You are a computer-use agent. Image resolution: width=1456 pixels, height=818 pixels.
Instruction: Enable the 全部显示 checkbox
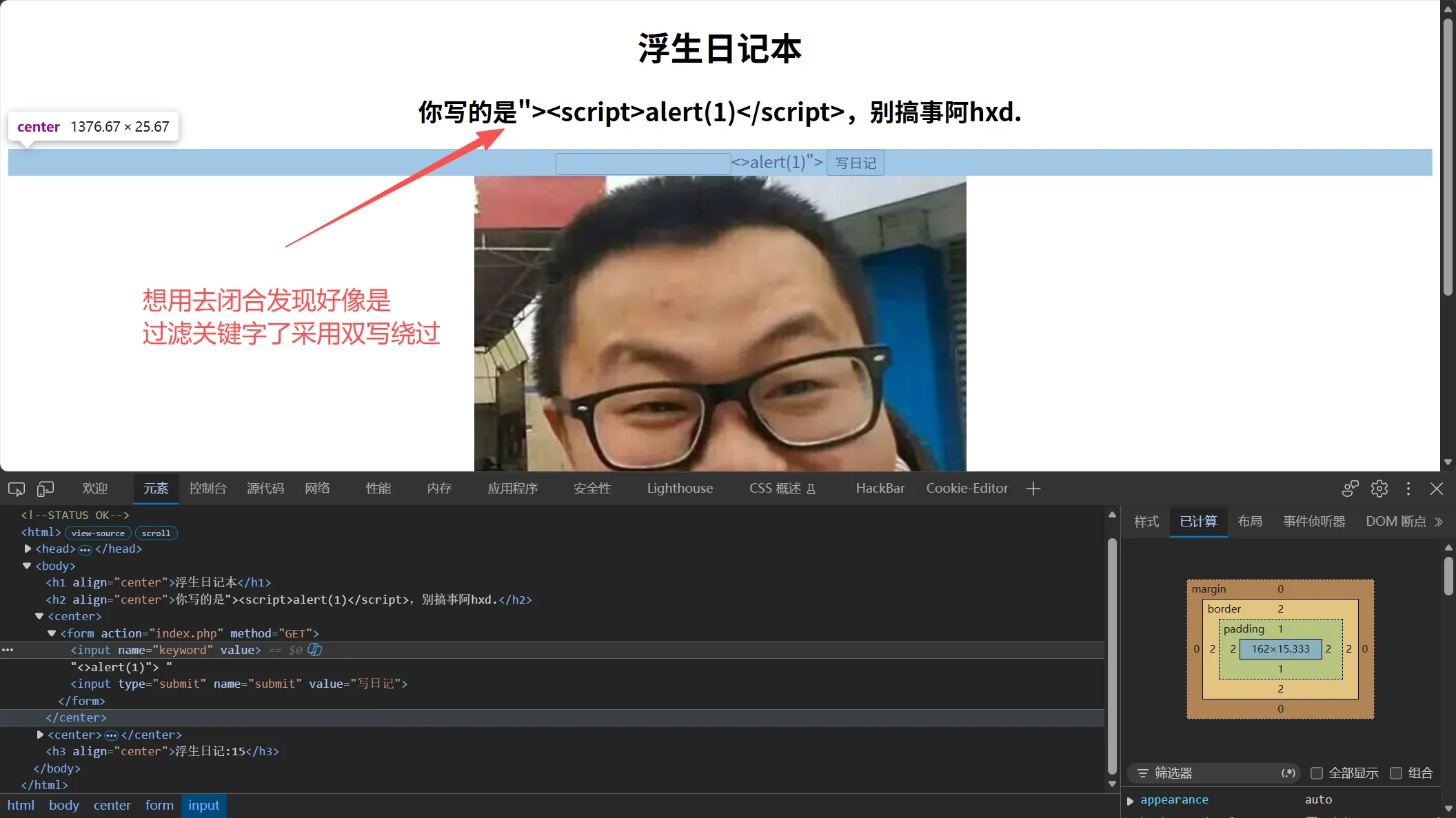click(1317, 773)
